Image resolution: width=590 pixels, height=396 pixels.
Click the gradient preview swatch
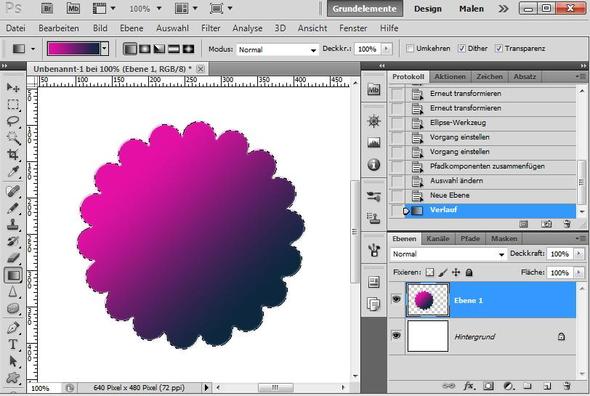[73, 49]
